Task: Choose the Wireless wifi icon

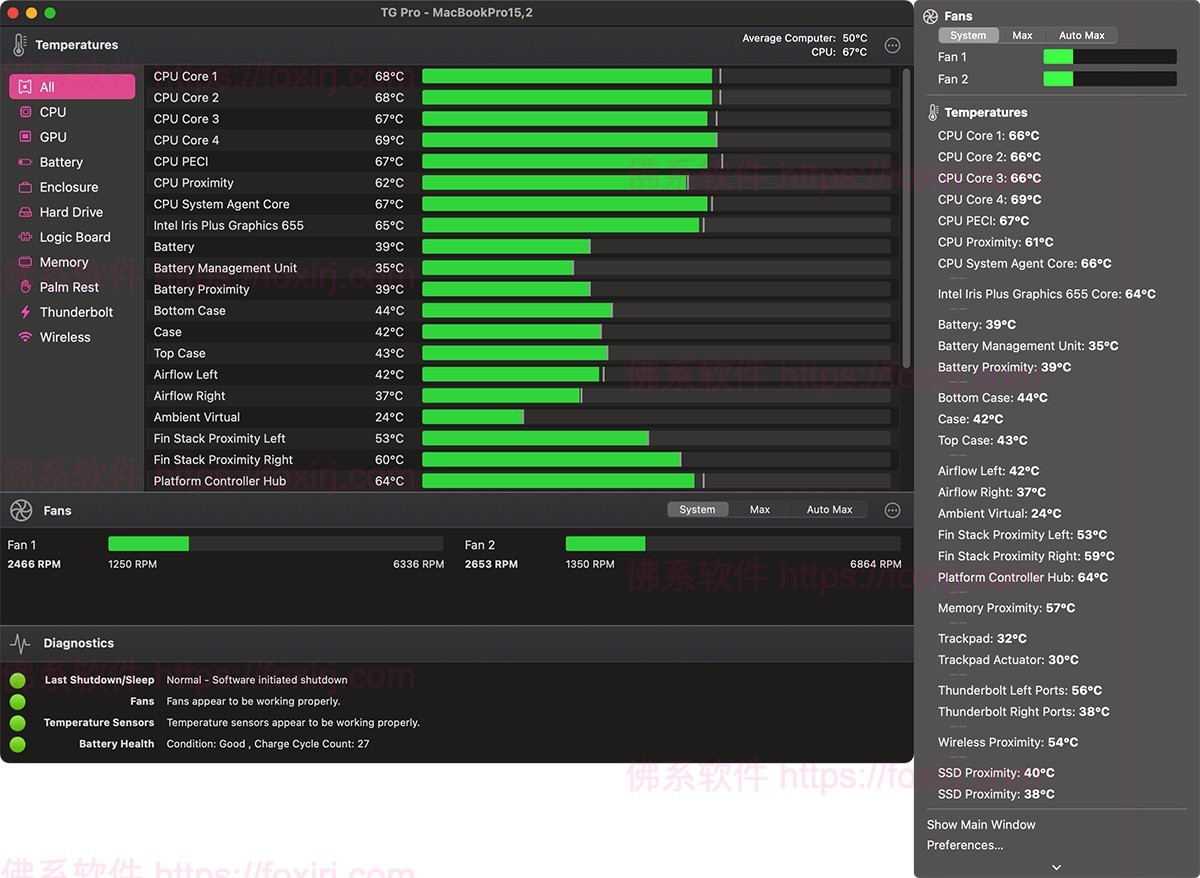Action: pos(25,337)
